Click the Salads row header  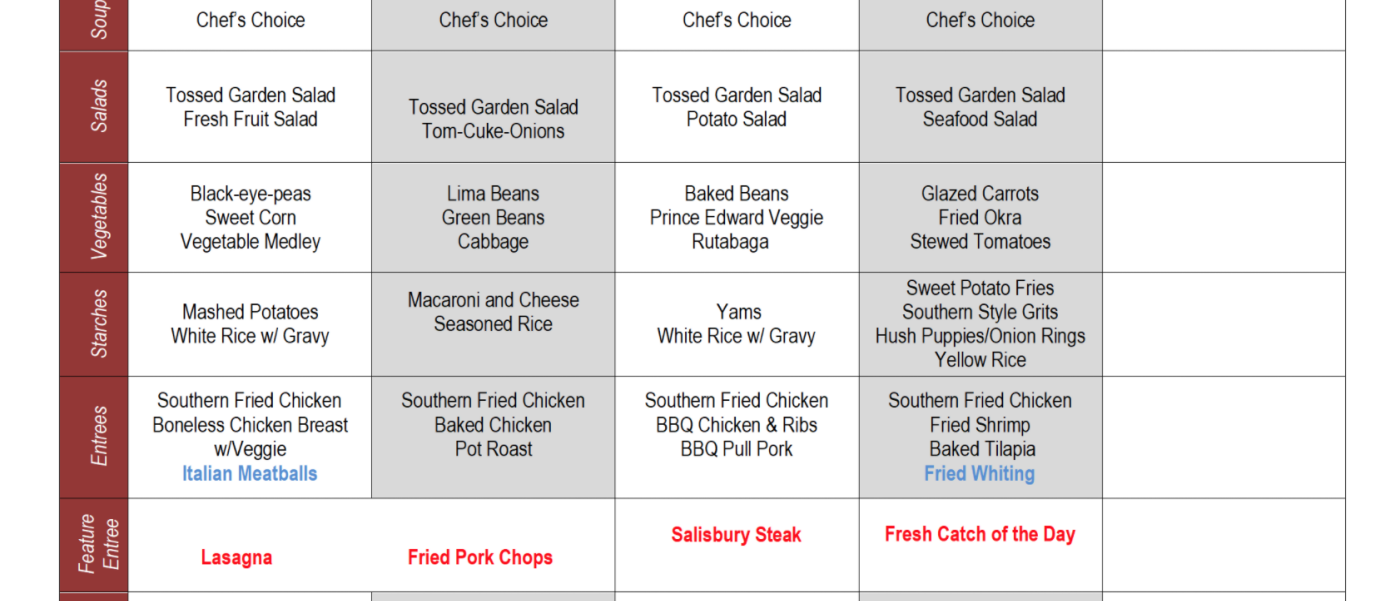point(97,106)
